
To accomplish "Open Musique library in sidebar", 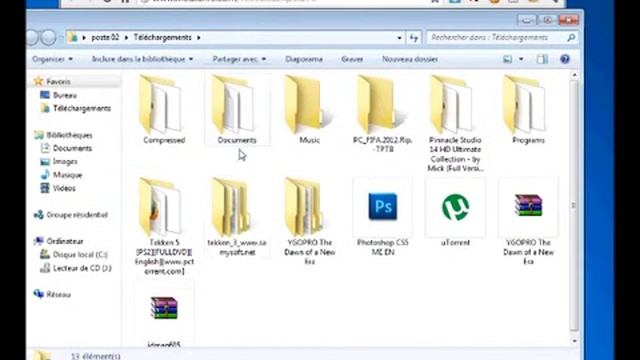I will click(67, 175).
